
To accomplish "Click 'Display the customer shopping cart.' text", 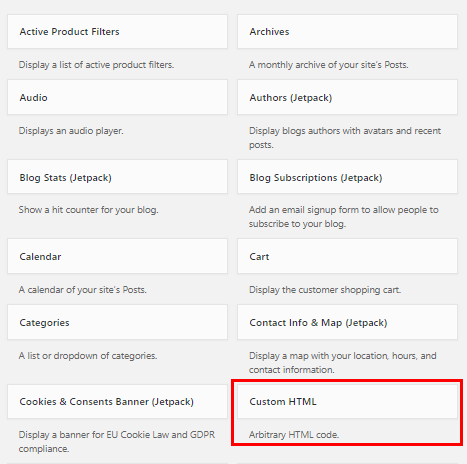I will click(325, 290).
